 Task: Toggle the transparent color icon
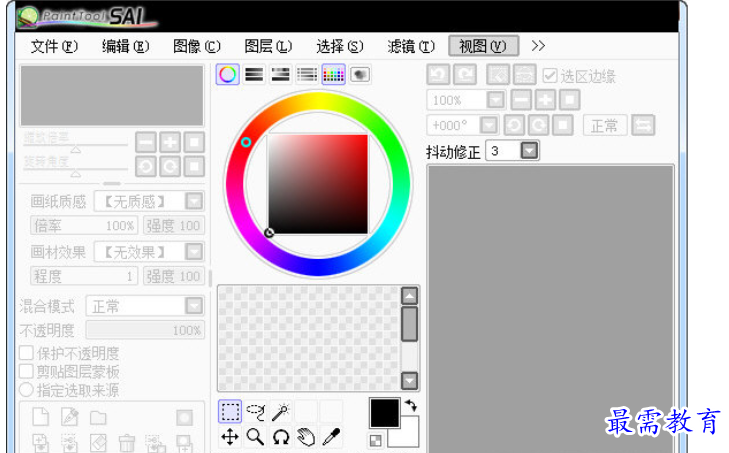click(x=376, y=440)
